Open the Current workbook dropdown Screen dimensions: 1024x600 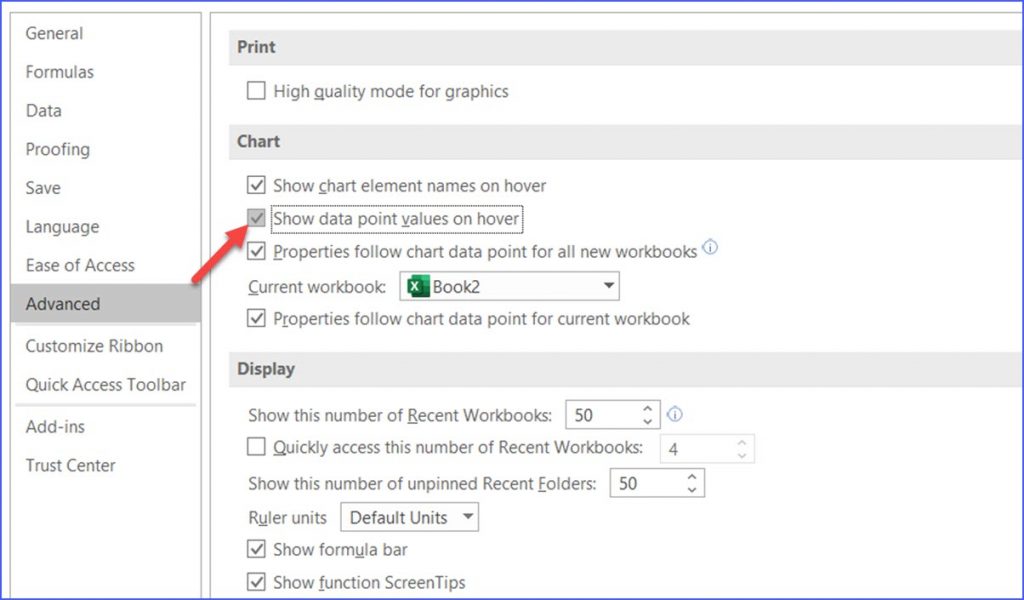608,286
